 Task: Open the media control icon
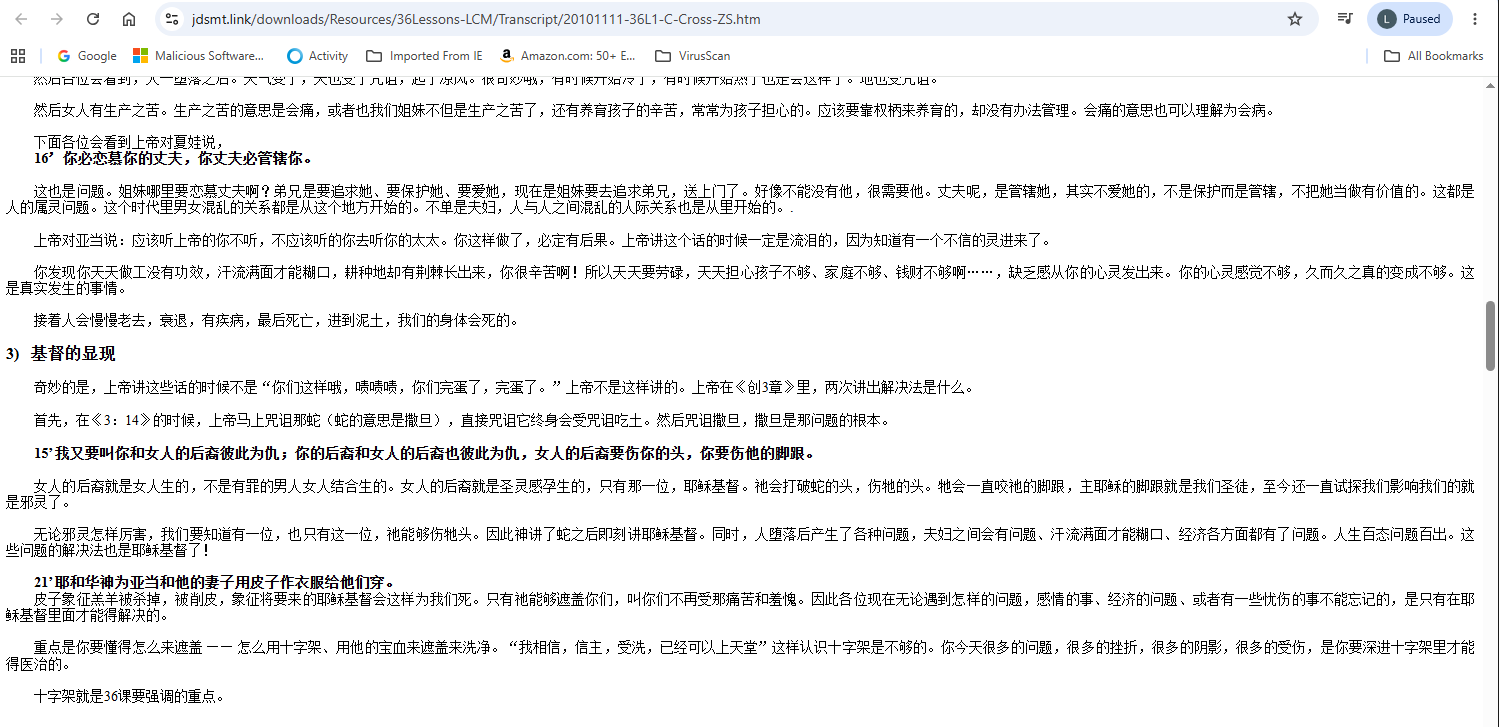1346,19
